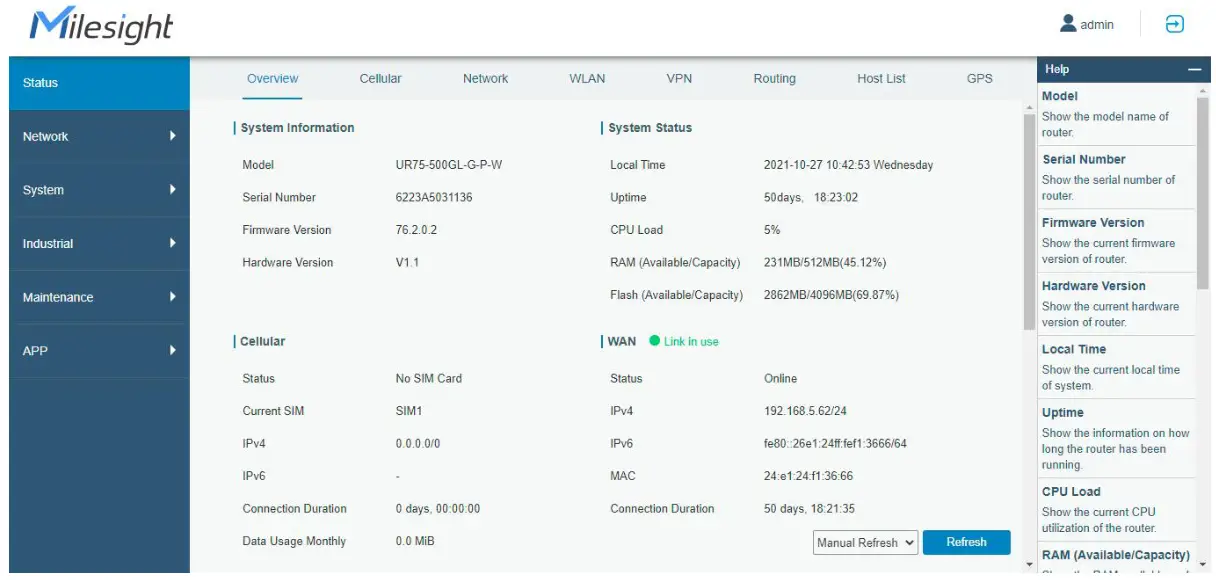Collapse the Help panel using its minus icon

point(1194,69)
